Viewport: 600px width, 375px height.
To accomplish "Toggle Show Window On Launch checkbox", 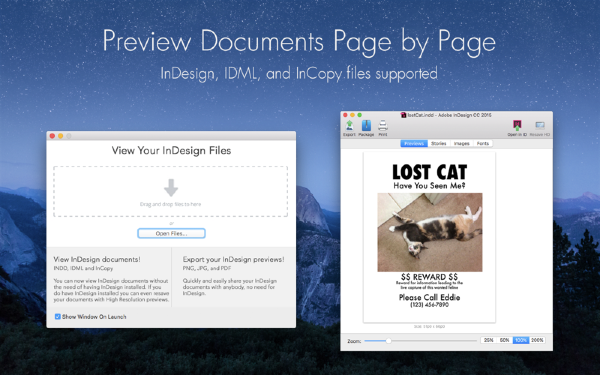I will (58, 316).
